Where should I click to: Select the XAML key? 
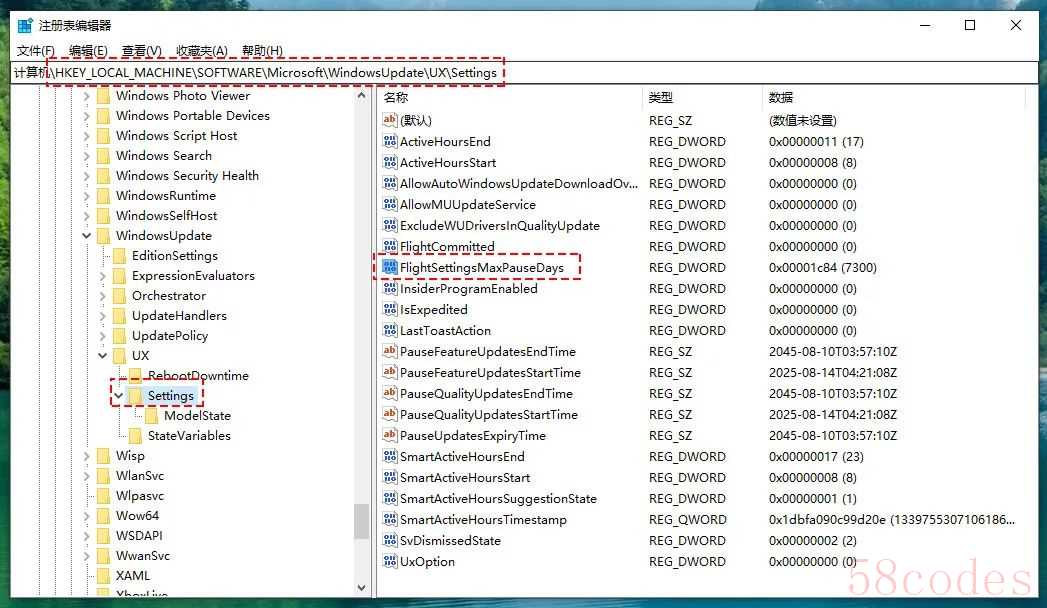pos(133,576)
